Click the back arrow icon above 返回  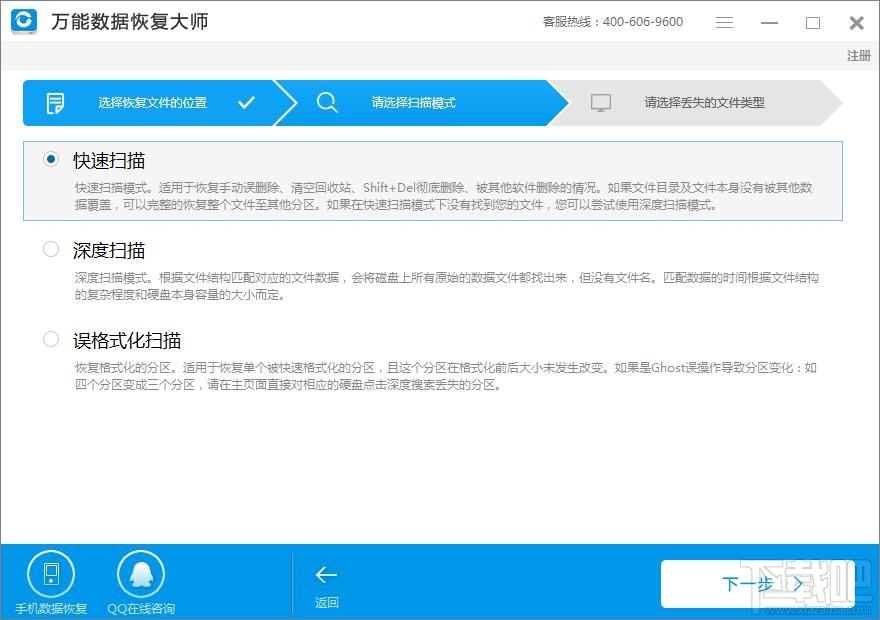[x=326, y=575]
